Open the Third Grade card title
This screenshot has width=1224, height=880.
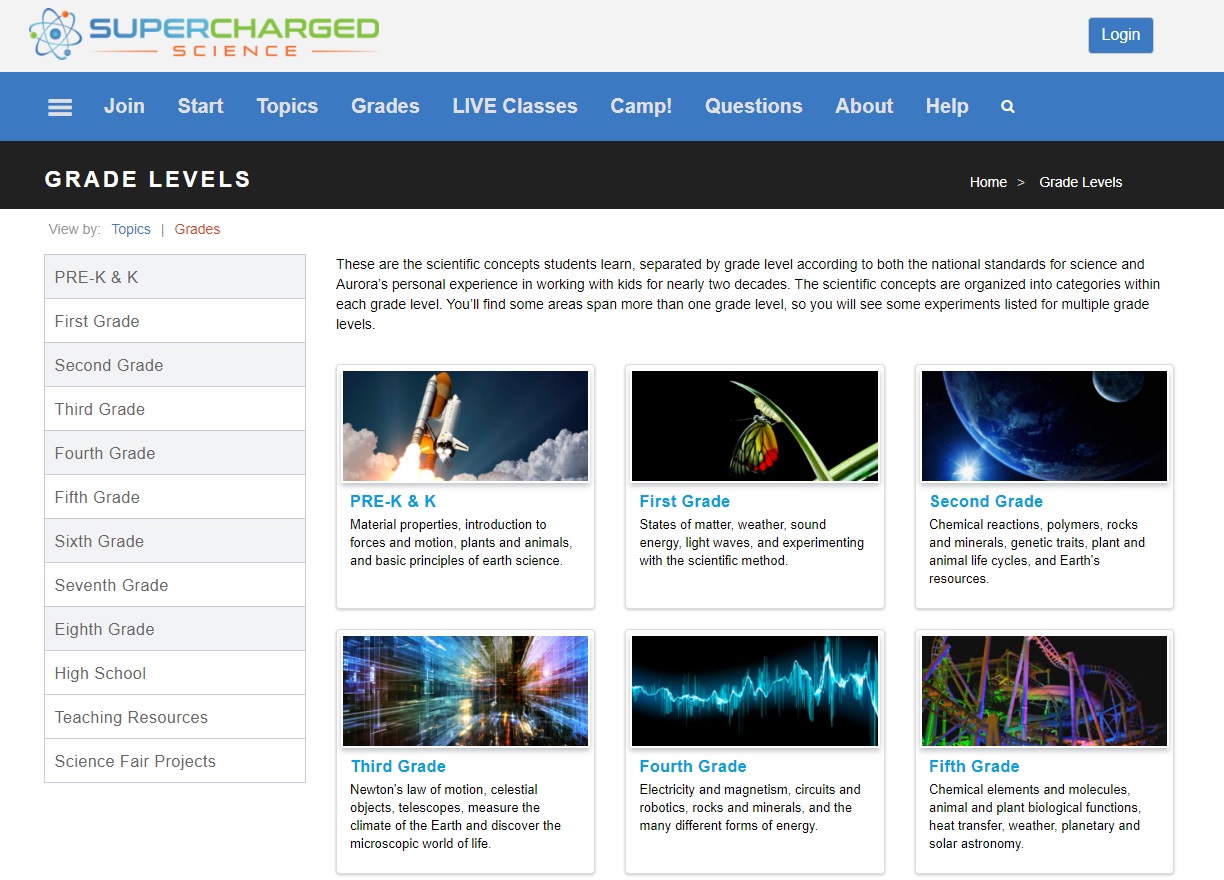pyautogui.click(x=398, y=766)
